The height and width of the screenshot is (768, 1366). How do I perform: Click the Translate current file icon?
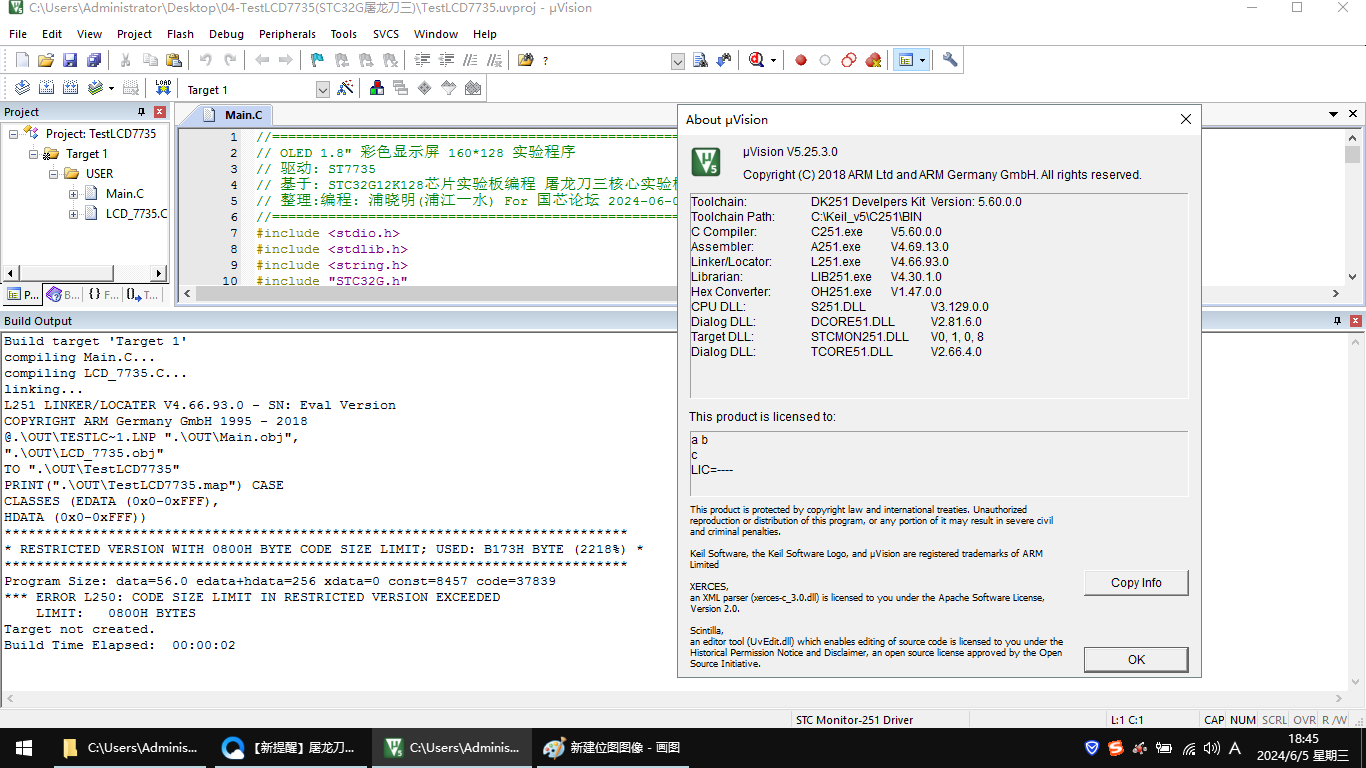(22, 88)
